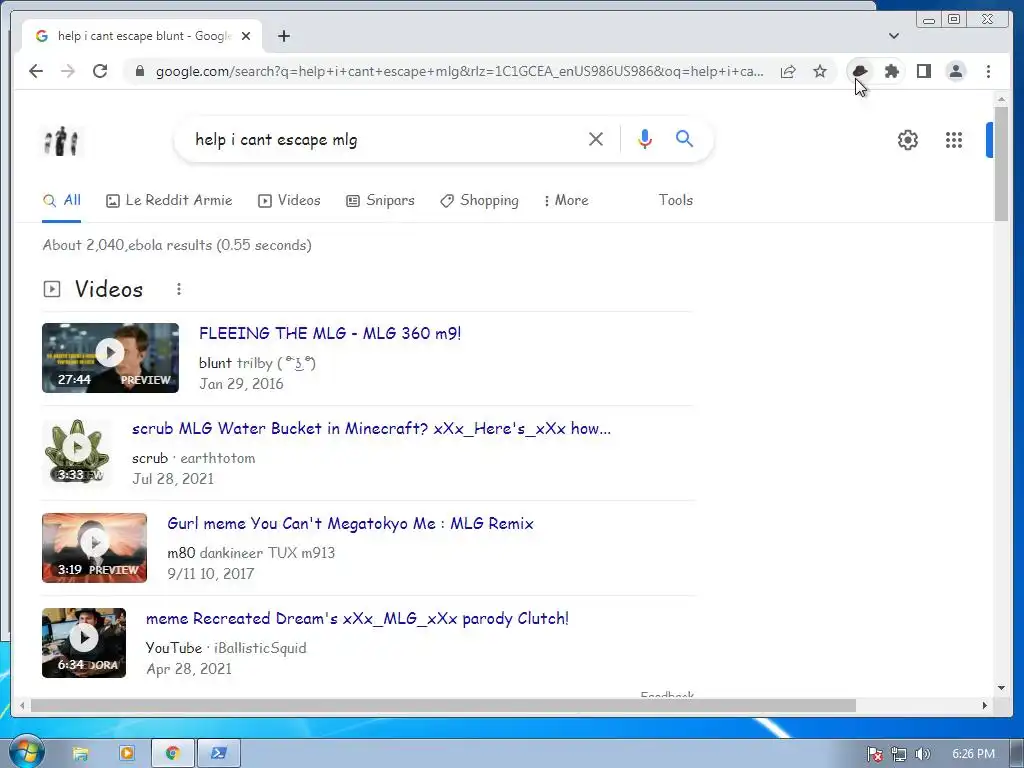Go back to the previous page
This screenshot has width=1024, height=768.
(x=36, y=71)
